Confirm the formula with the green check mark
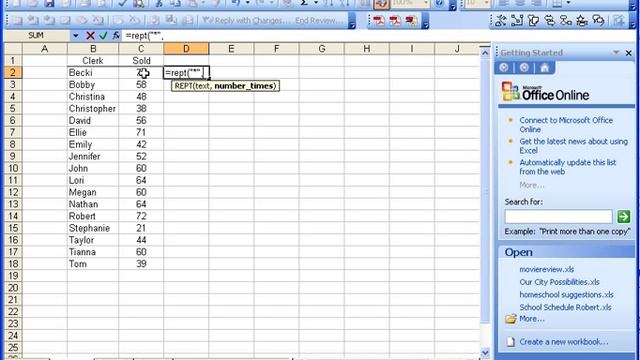Screen dimensions: 640x360 (x=103, y=36)
